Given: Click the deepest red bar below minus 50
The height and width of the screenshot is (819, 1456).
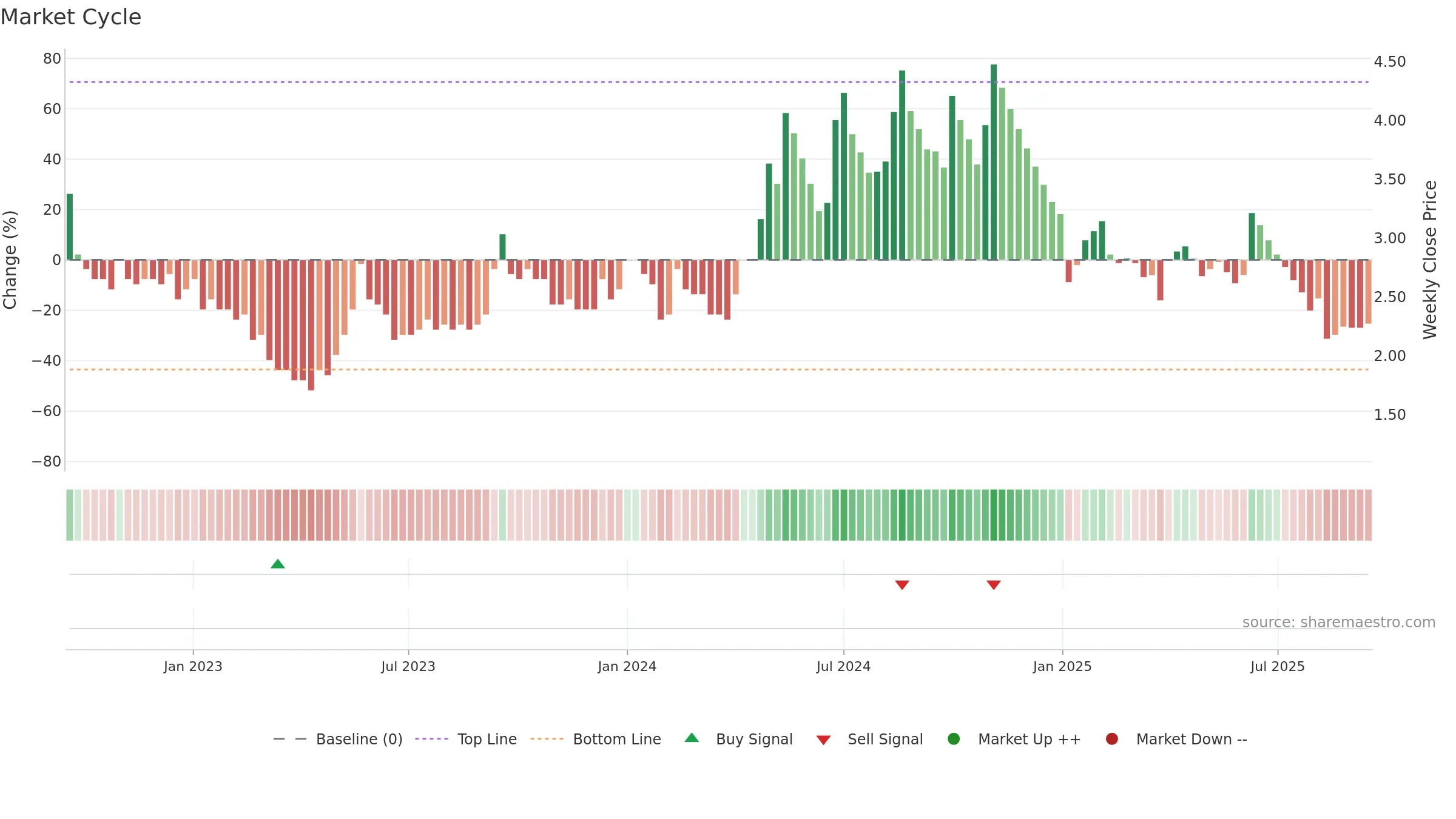Looking at the screenshot, I should coord(311,325).
